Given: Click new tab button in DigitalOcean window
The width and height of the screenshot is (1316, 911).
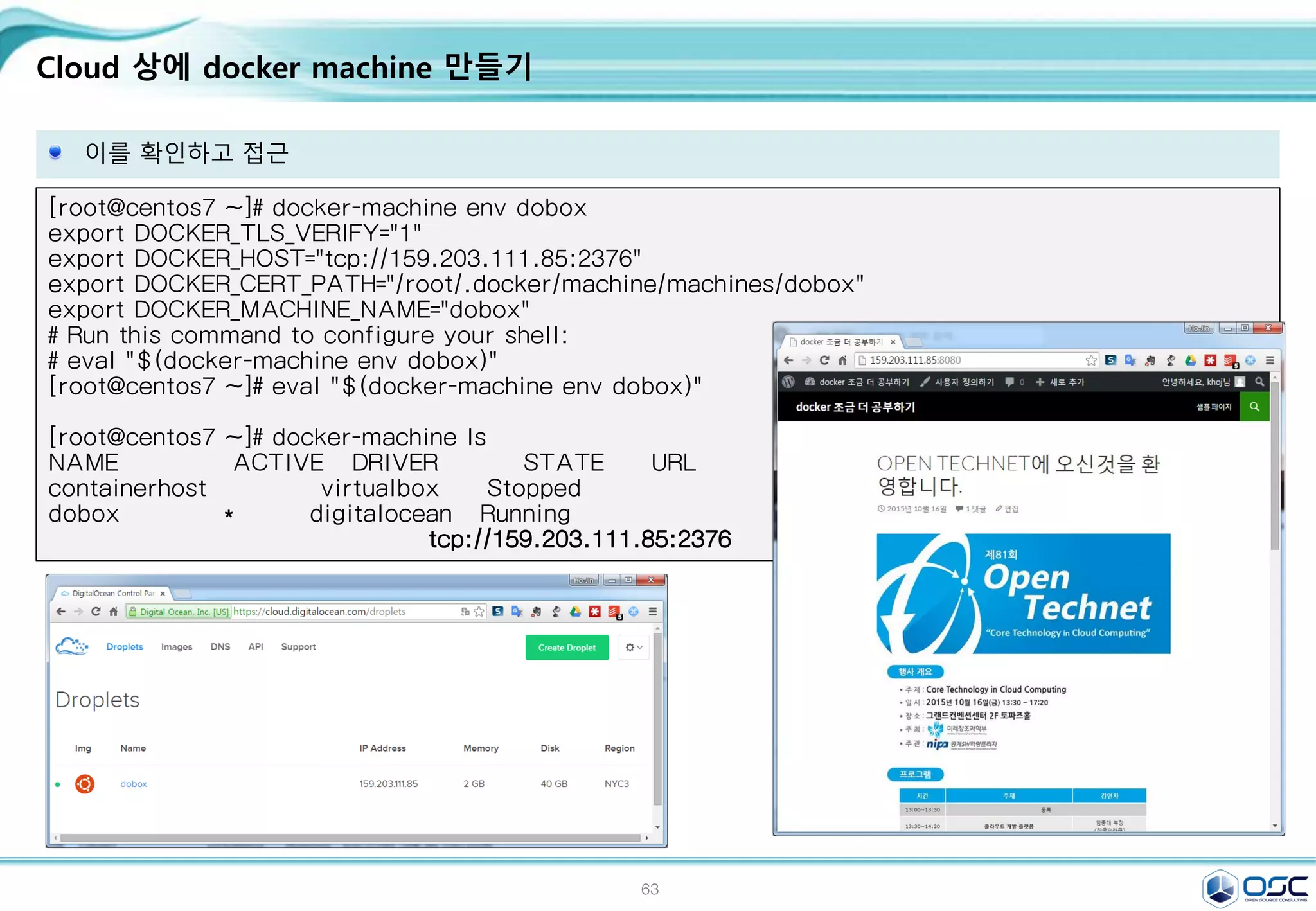Looking at the screenshot, I should 183,594.
